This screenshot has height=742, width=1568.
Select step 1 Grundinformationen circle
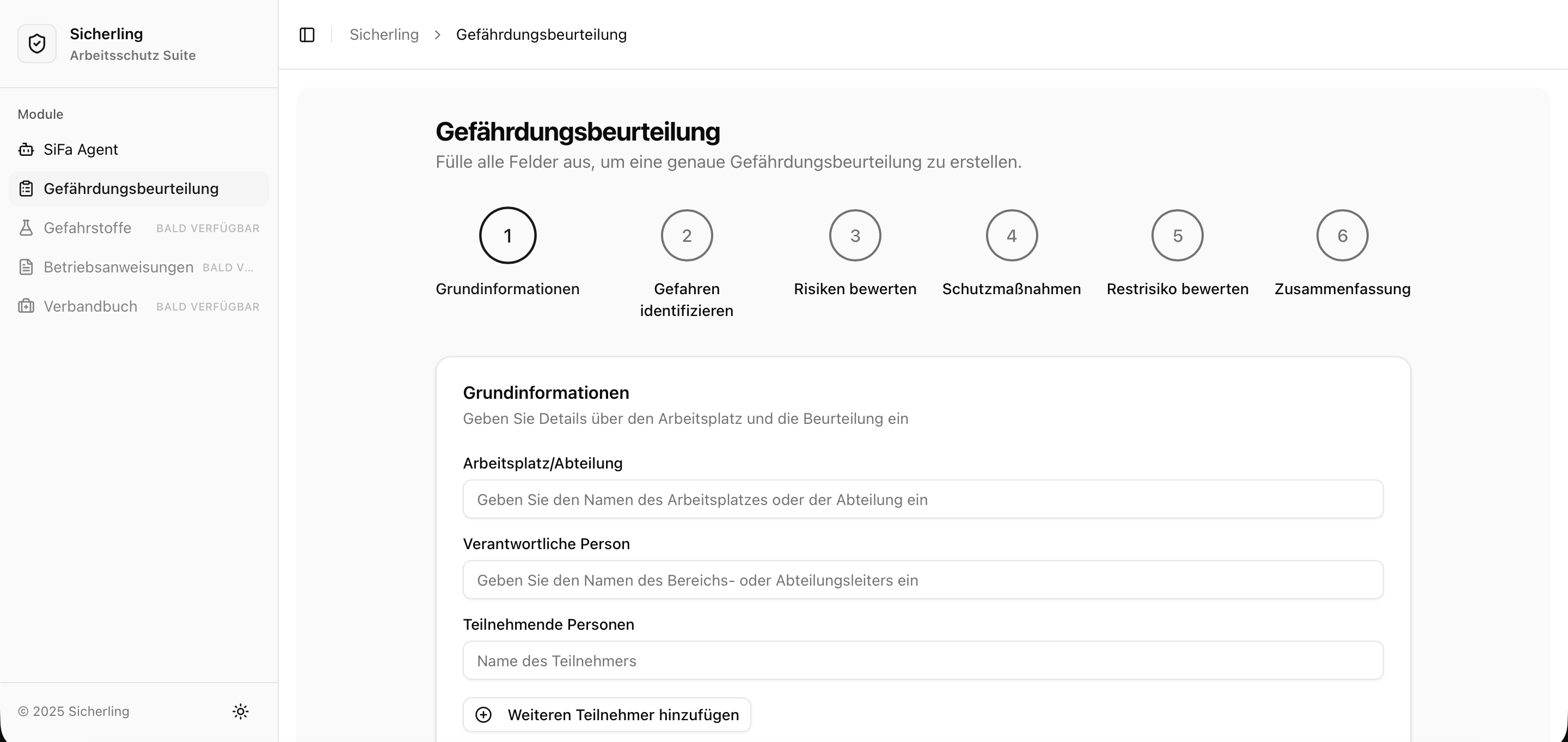coord(507,236)
